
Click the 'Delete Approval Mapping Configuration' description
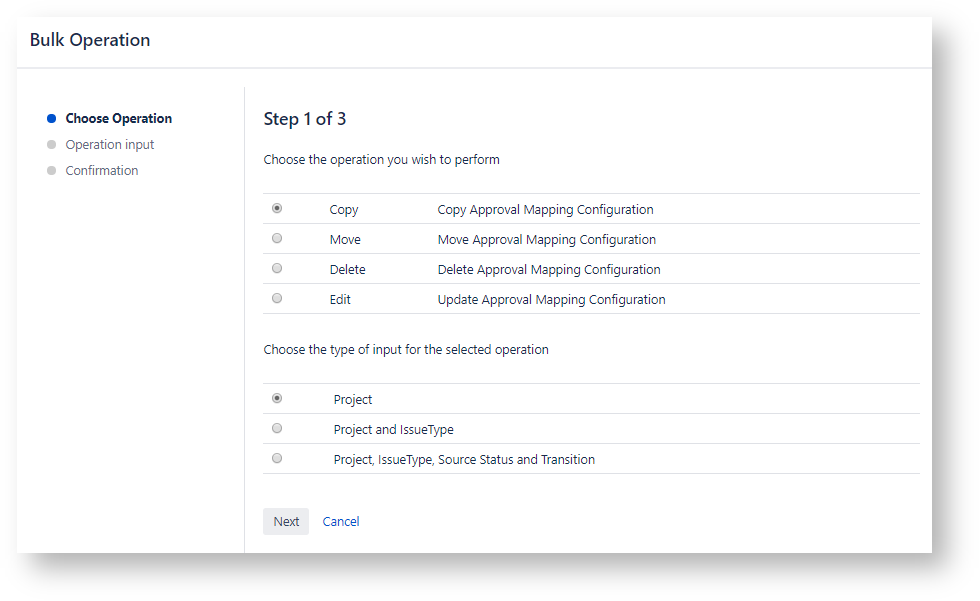pyautogui.click(x=549, y=269)
